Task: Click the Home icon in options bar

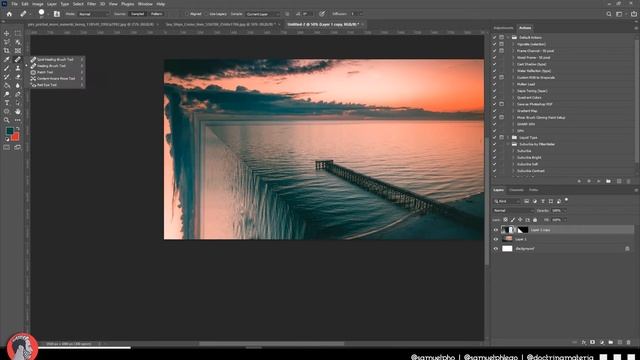Action: (x=9, y=14)
